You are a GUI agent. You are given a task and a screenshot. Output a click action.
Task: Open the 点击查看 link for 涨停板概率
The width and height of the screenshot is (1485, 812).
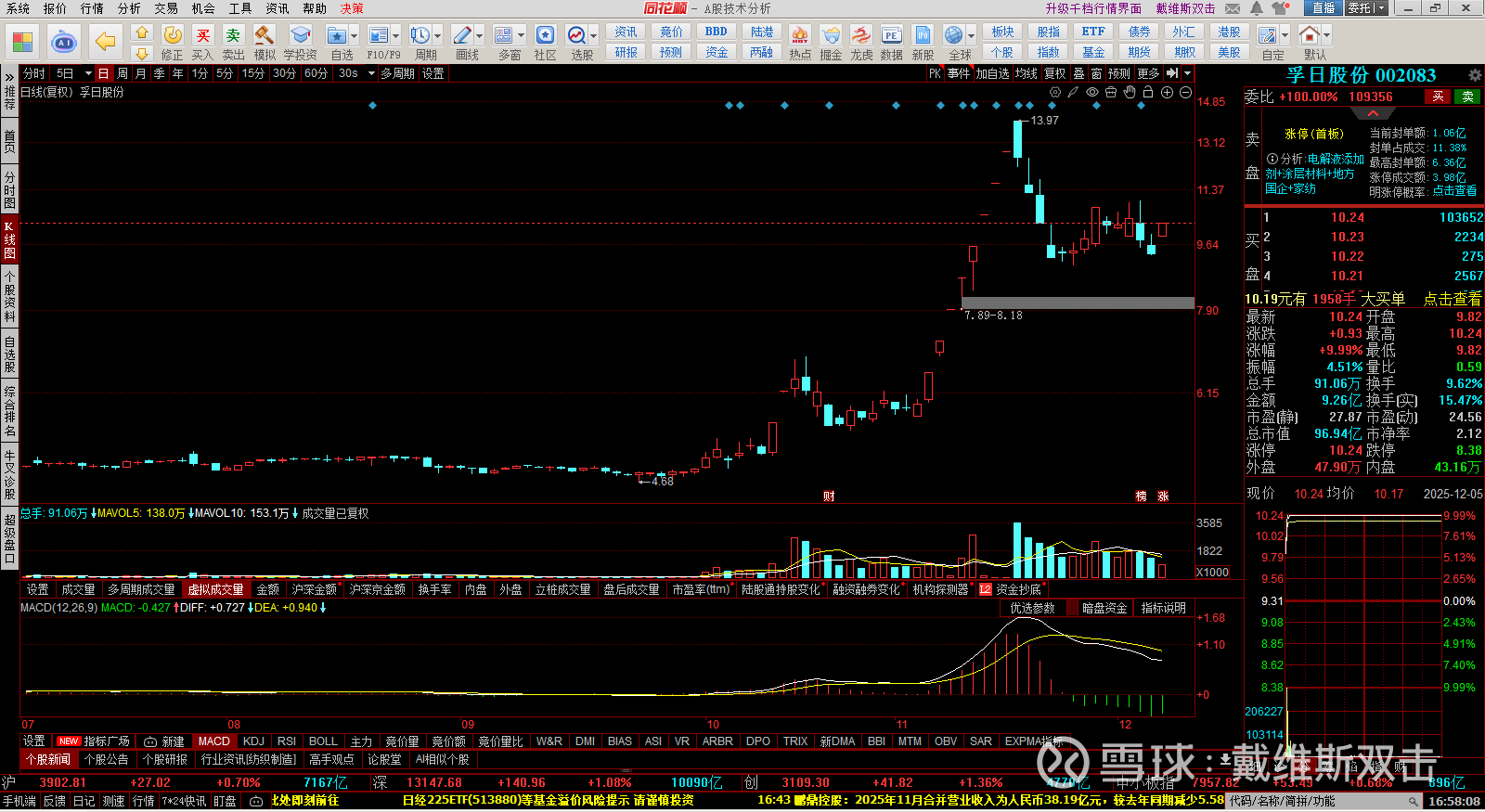pos(1454,191)
